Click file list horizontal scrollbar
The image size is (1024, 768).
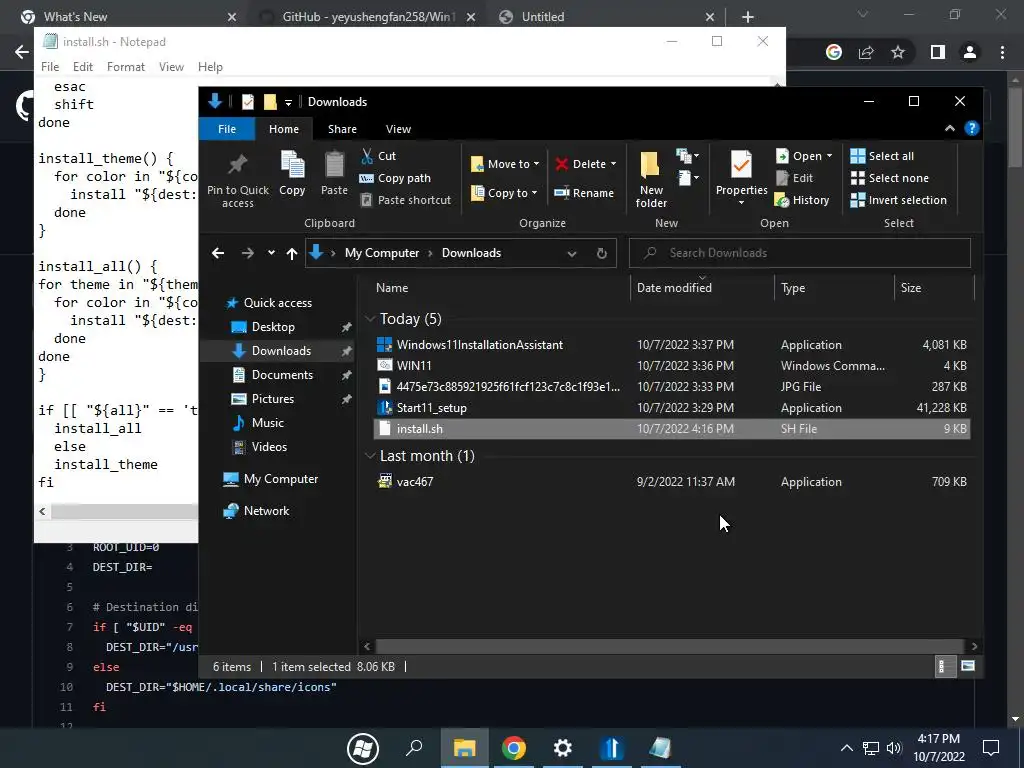click(669, 646)
